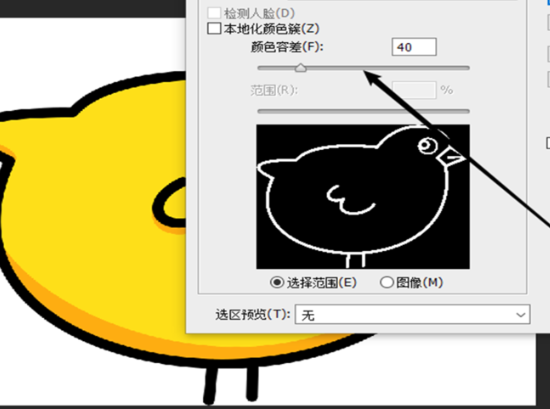Click the 颜色容差 slider handle
Image resolution: width=550 pixels, height=409 pixels.
[301, 68]
